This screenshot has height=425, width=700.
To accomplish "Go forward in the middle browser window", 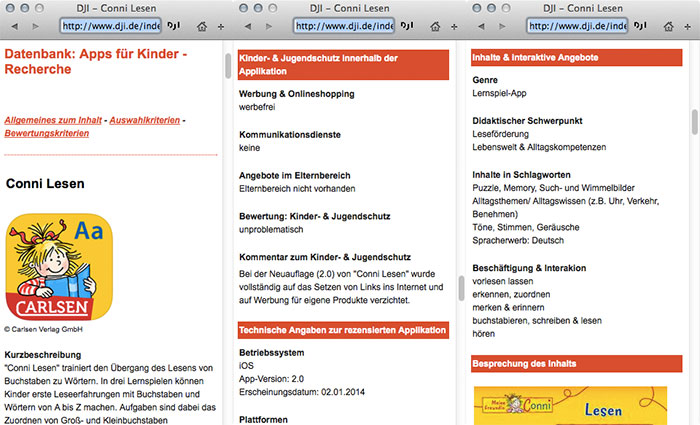I will click(269, 26).
